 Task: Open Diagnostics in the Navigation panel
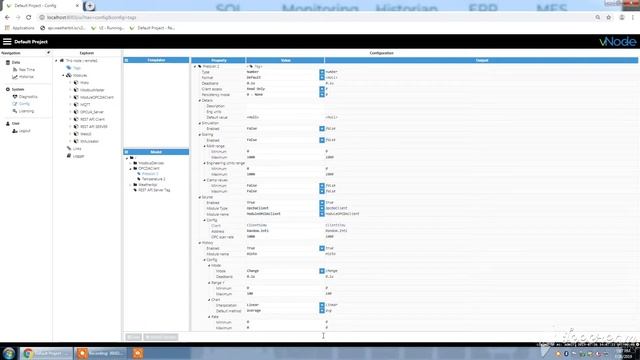pos(28,97)
